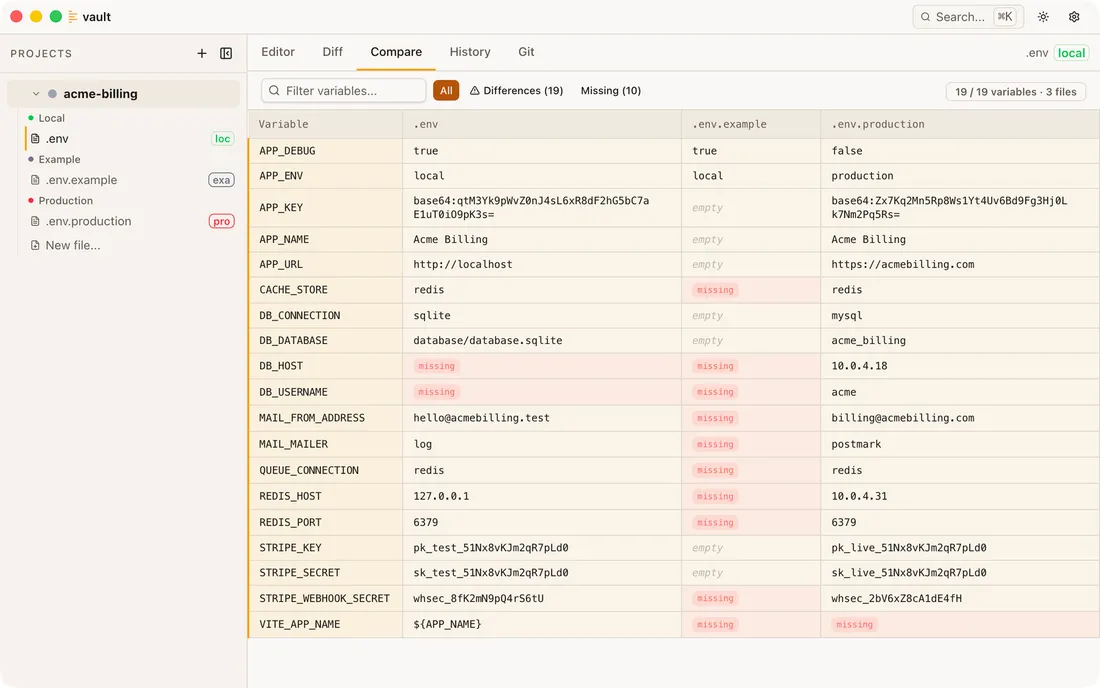The width and height of the screenshot is (1100, 688).
Task: Click the 19 / 19 variables counter
Action: click(x=1016, y=92)
